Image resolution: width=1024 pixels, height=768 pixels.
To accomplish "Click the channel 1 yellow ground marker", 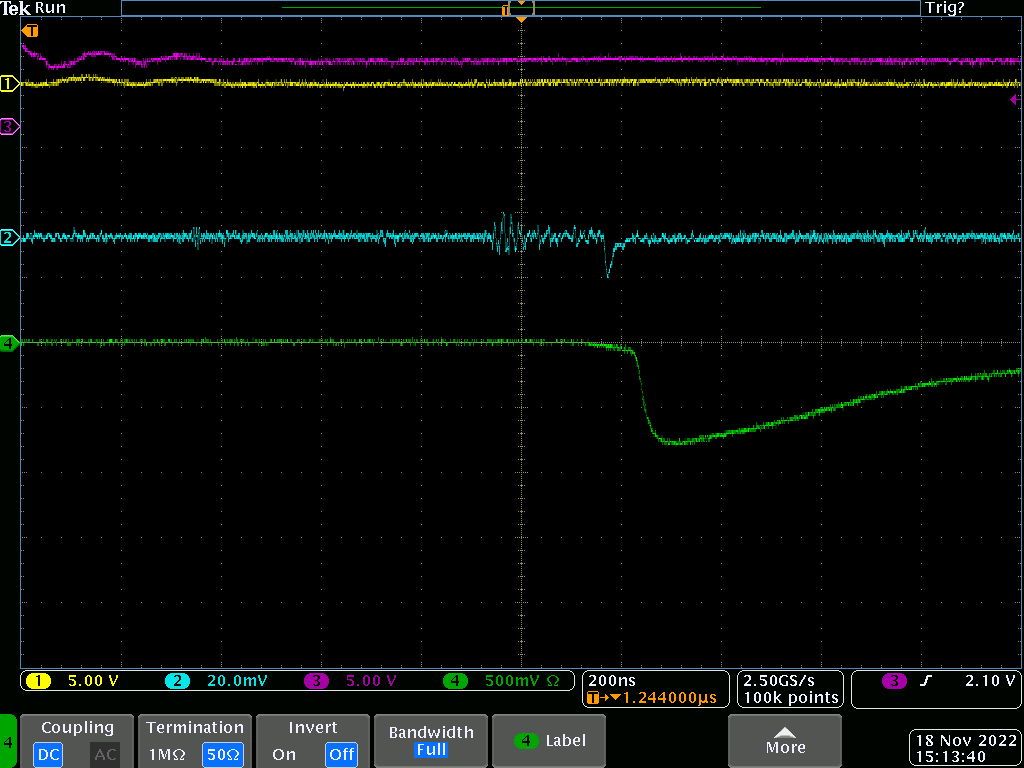I will (x=9, y=84).
